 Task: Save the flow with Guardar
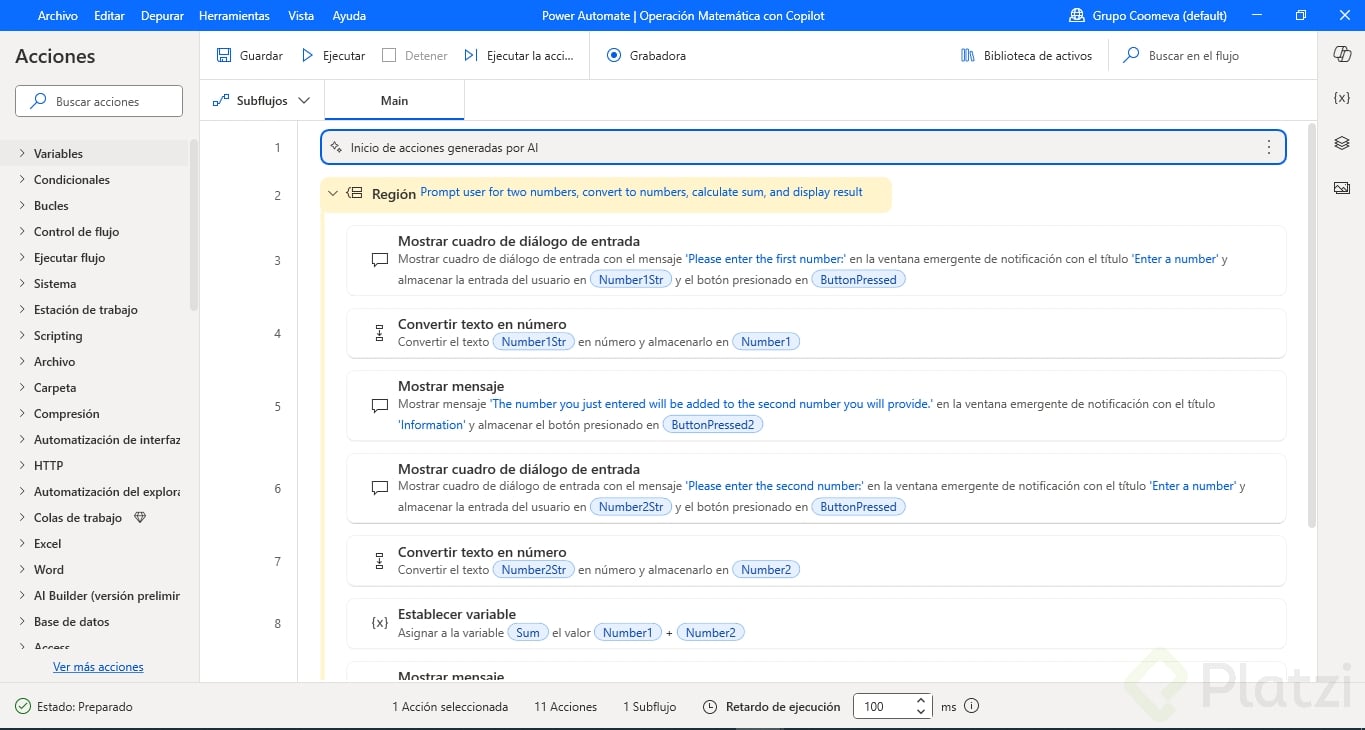coord(250,56)
